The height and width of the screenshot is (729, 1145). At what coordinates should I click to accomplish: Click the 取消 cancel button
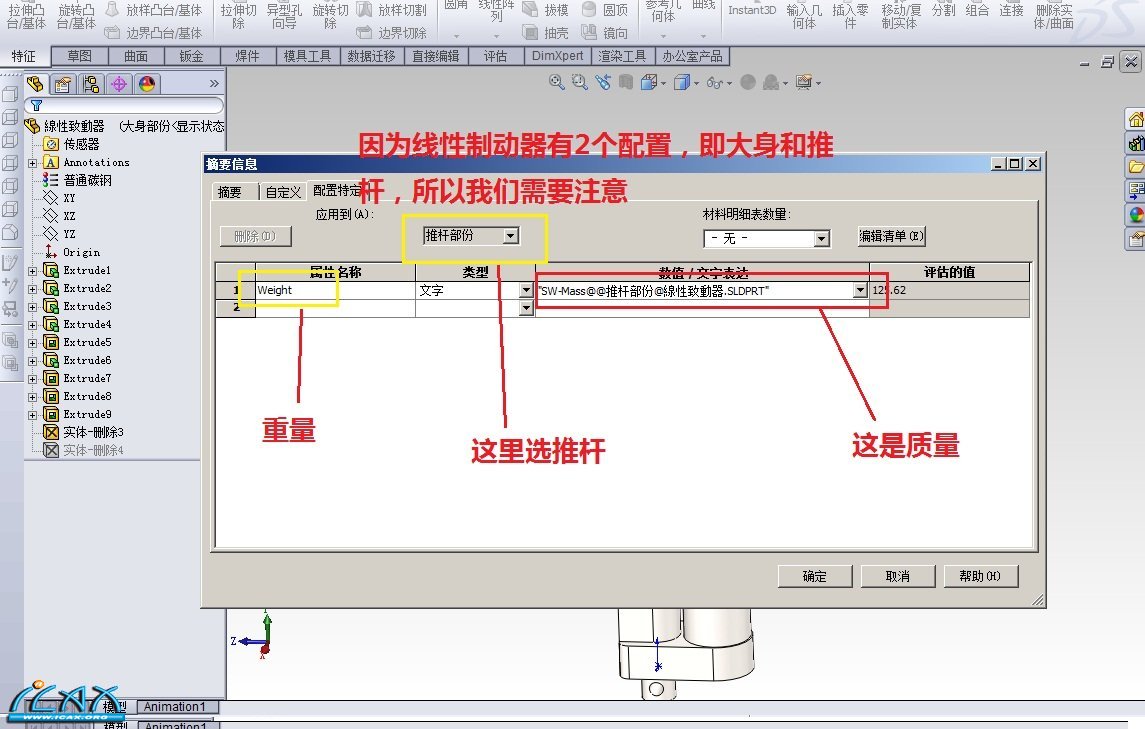(897, 576)
